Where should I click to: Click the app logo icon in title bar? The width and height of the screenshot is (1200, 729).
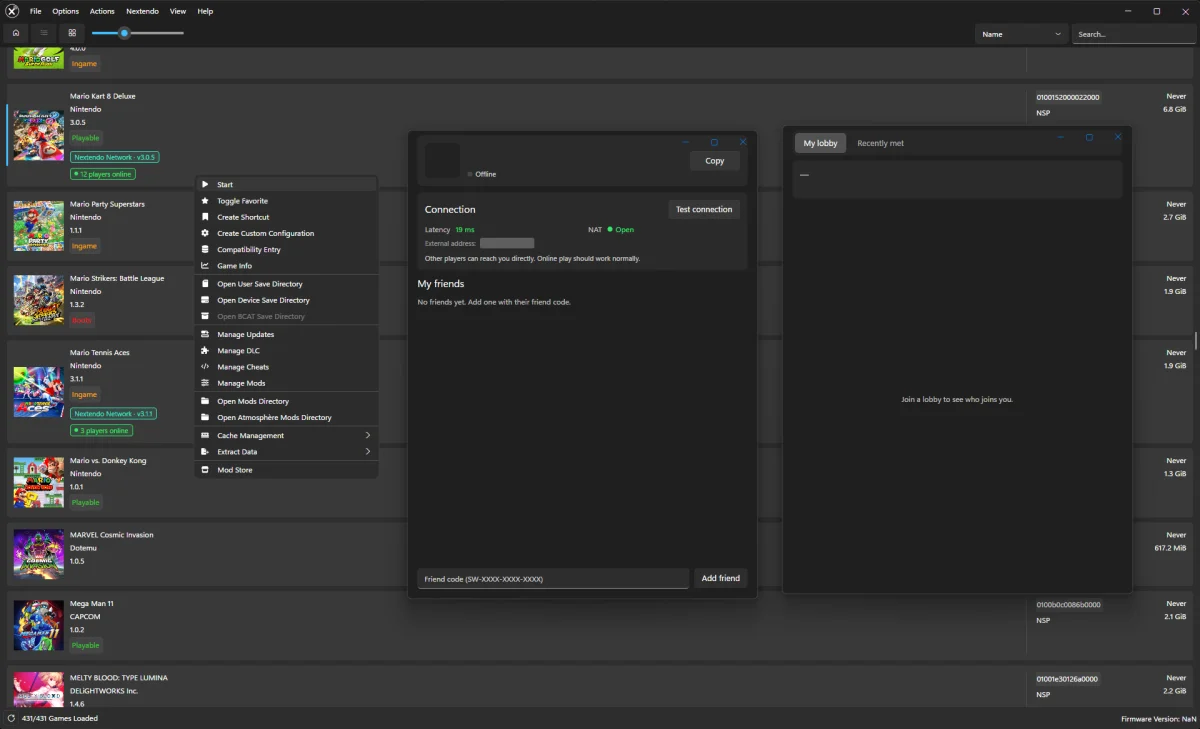(11, 11)
